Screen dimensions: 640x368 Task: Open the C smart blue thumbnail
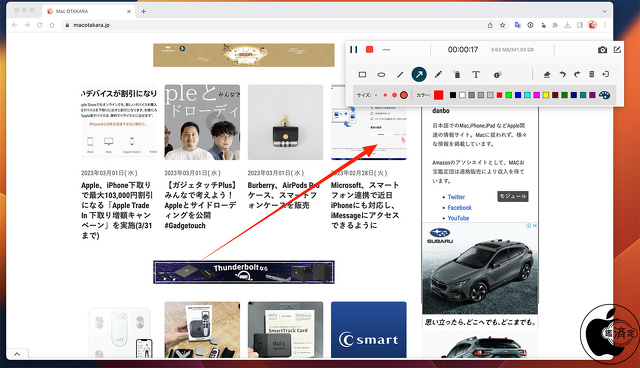pos(369,330)
